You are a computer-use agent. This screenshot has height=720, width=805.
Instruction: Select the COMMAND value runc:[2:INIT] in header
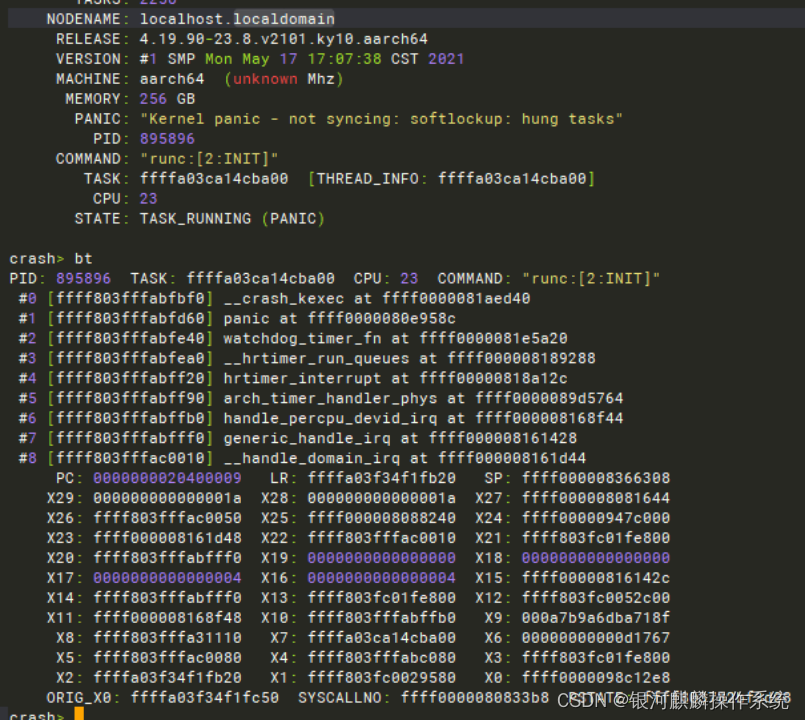point(209,159)
